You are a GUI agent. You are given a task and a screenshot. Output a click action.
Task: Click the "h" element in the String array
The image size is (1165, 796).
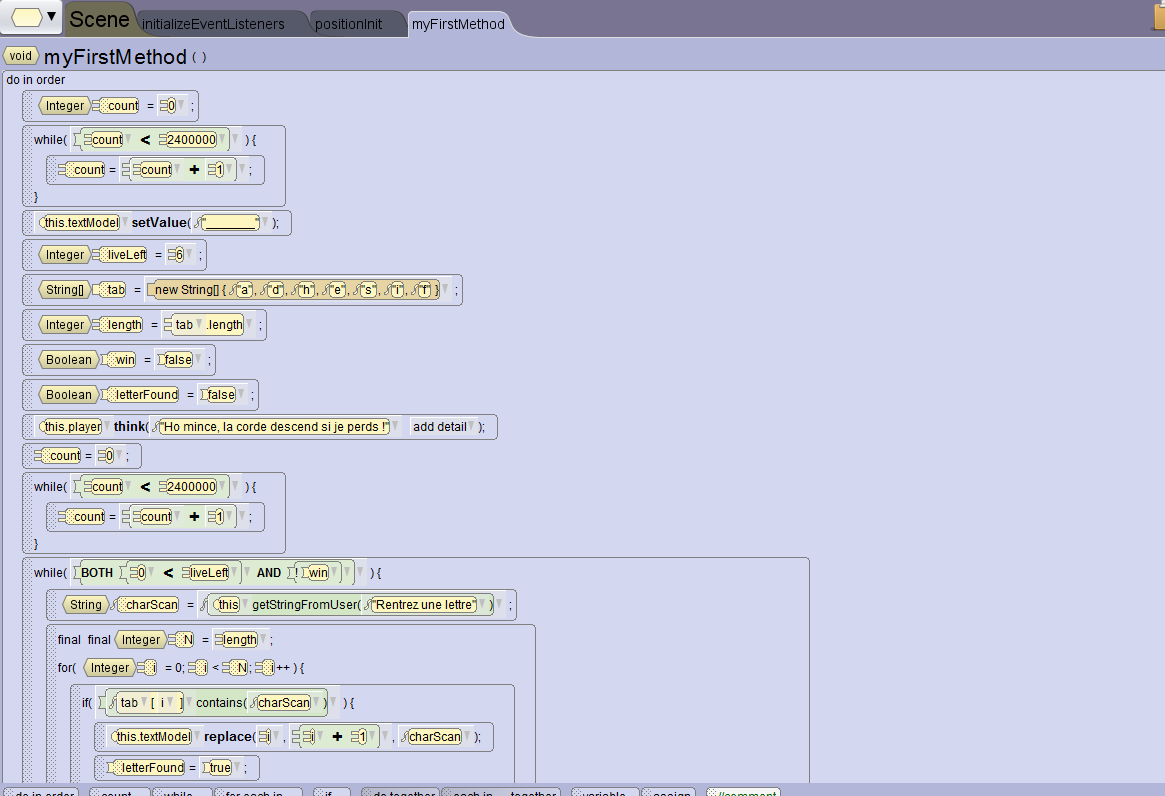pos(304,290)
